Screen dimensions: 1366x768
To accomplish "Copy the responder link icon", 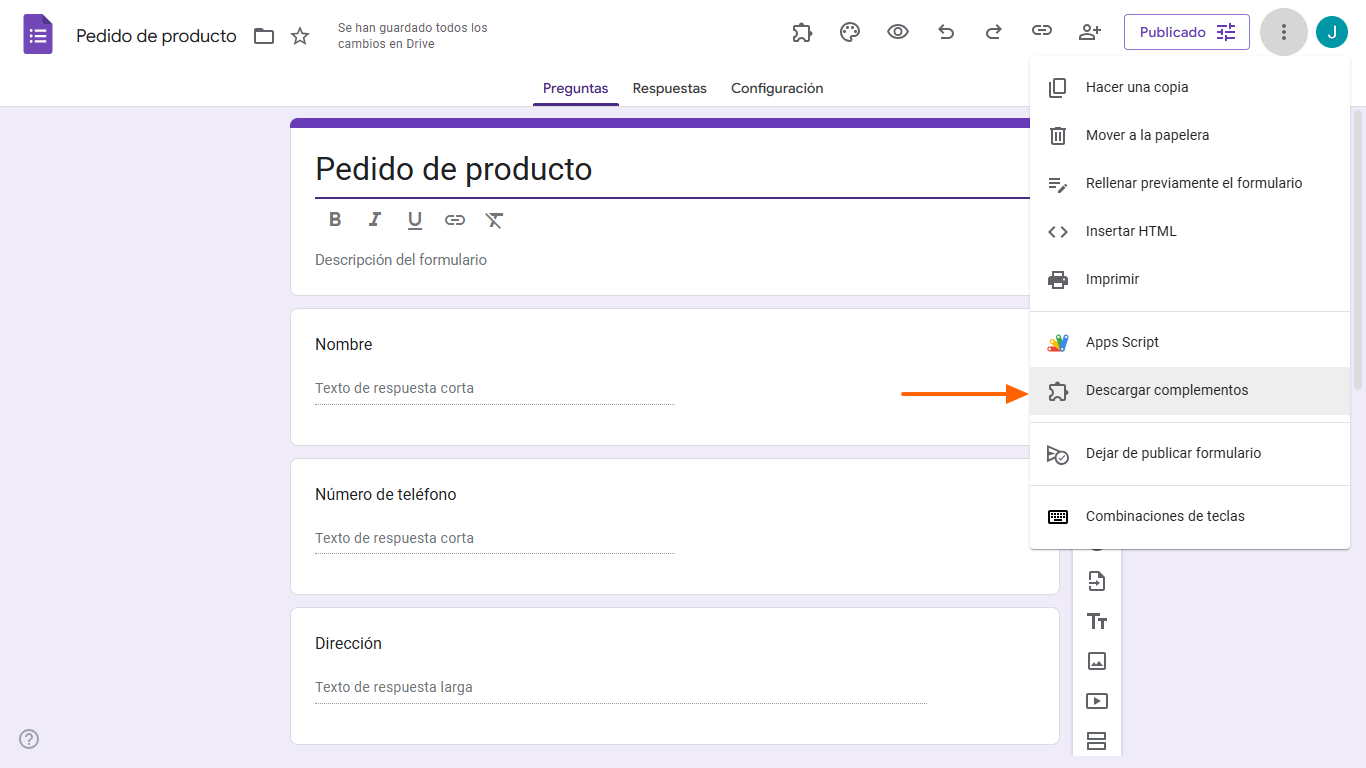I will 1041,32.
